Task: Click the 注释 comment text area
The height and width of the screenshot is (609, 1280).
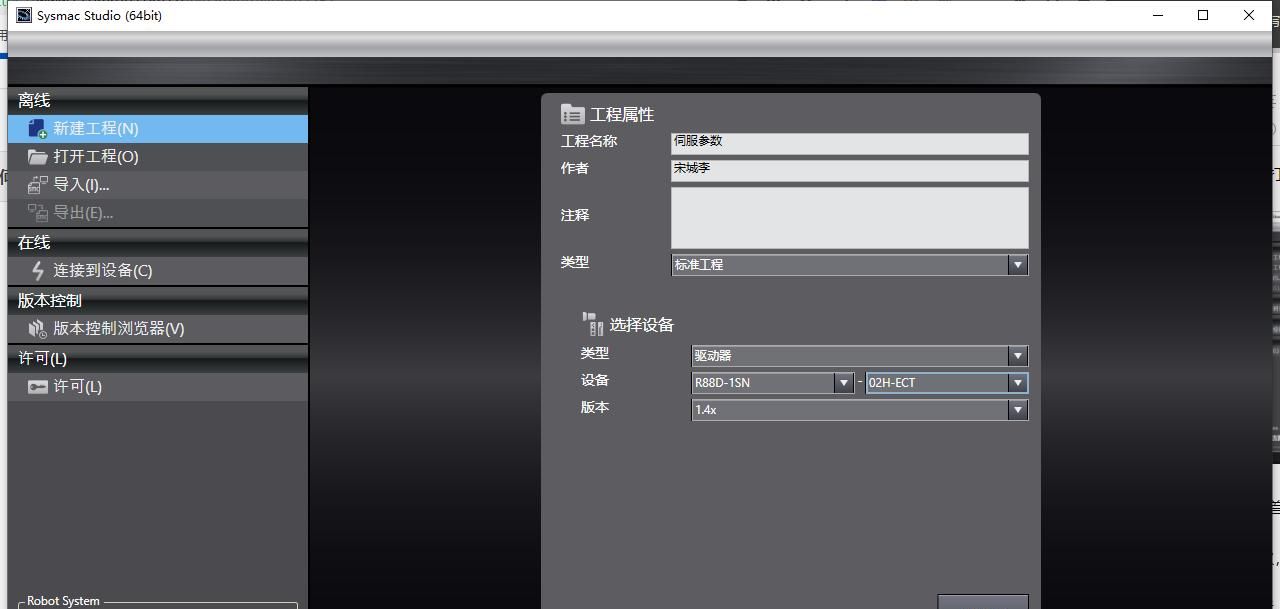Action: [849, 217]
